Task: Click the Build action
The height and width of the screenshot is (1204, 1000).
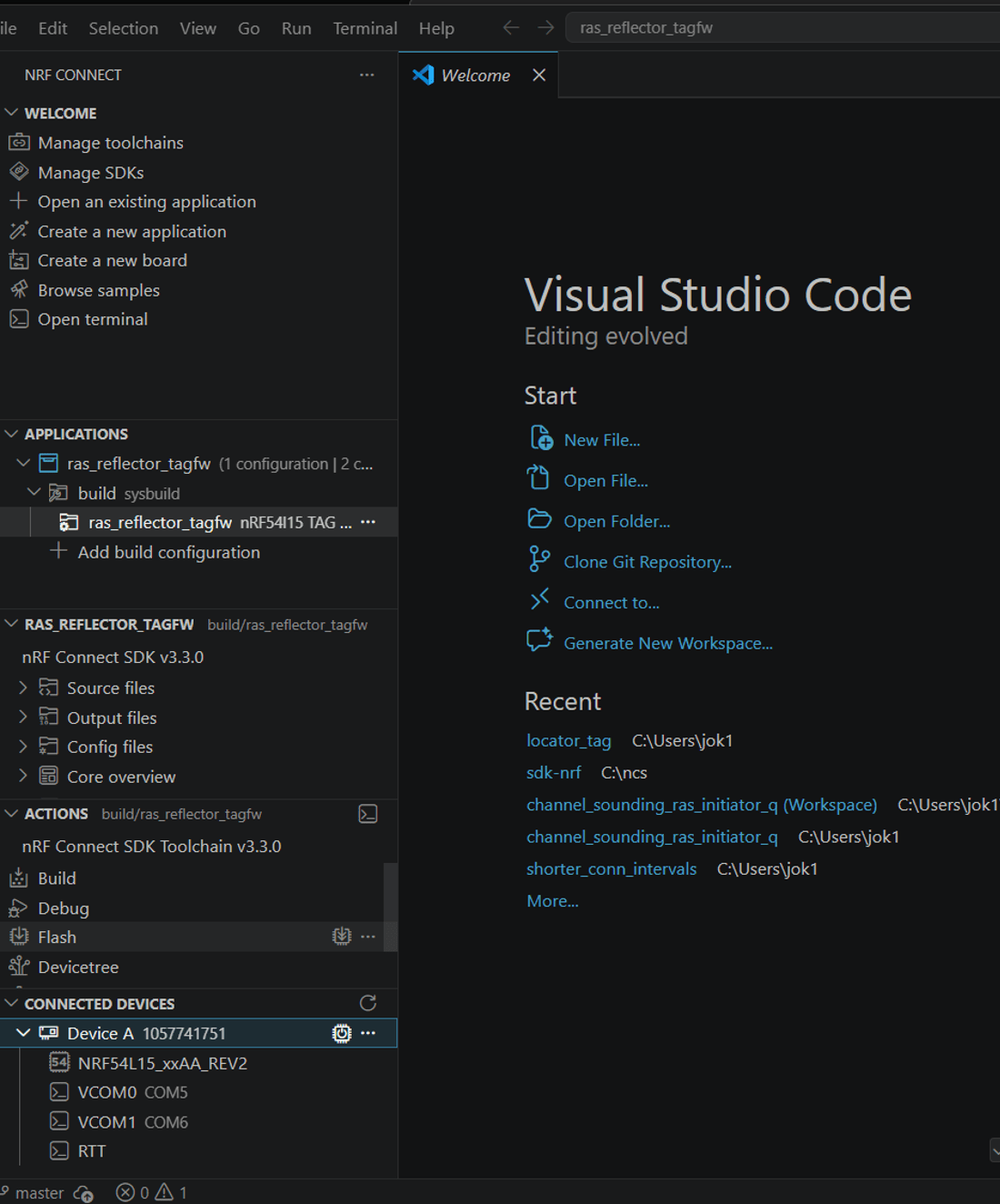Action: click(56, 878)
